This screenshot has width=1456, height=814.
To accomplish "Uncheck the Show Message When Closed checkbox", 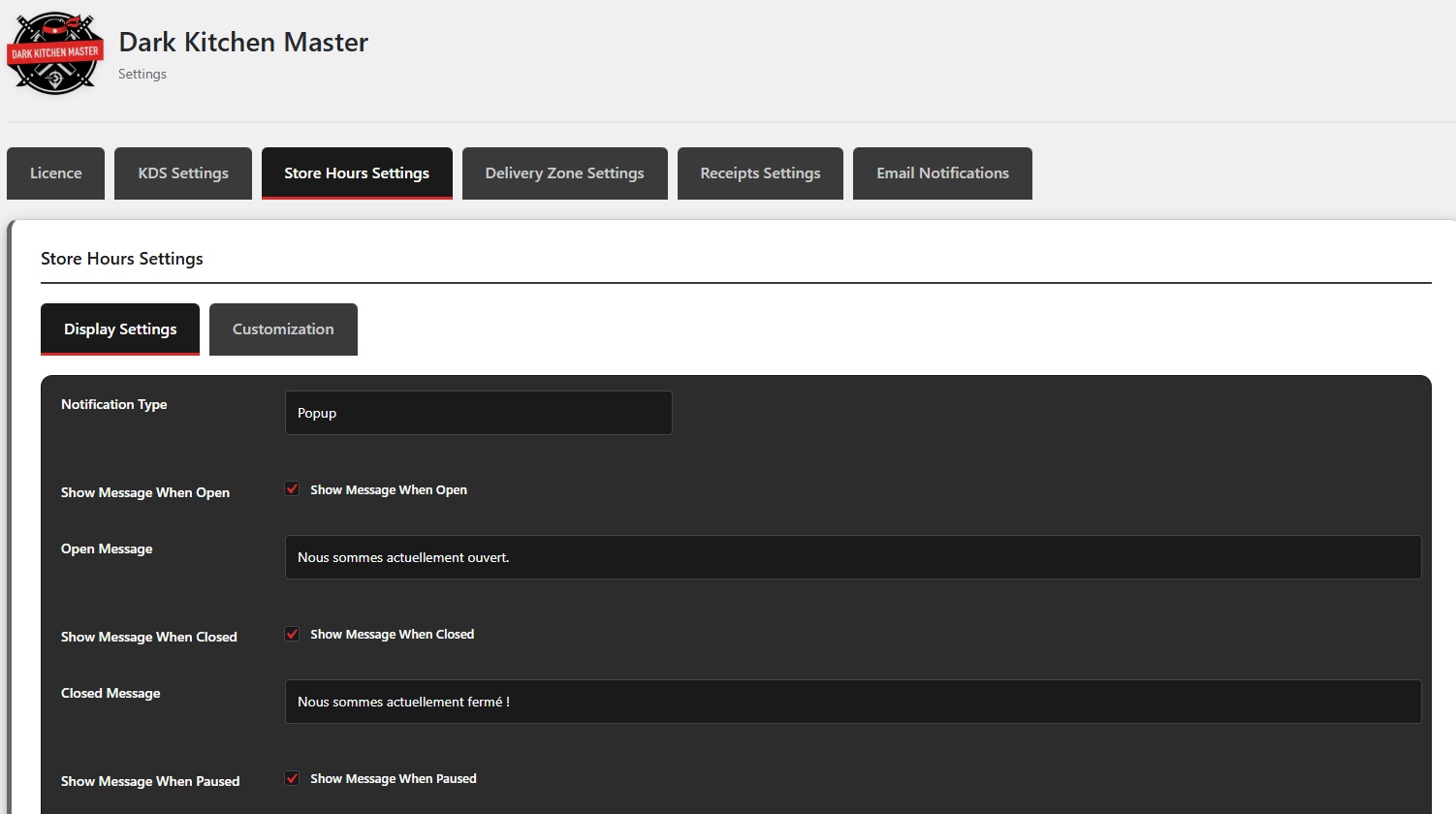I will (x=292, y=634).
